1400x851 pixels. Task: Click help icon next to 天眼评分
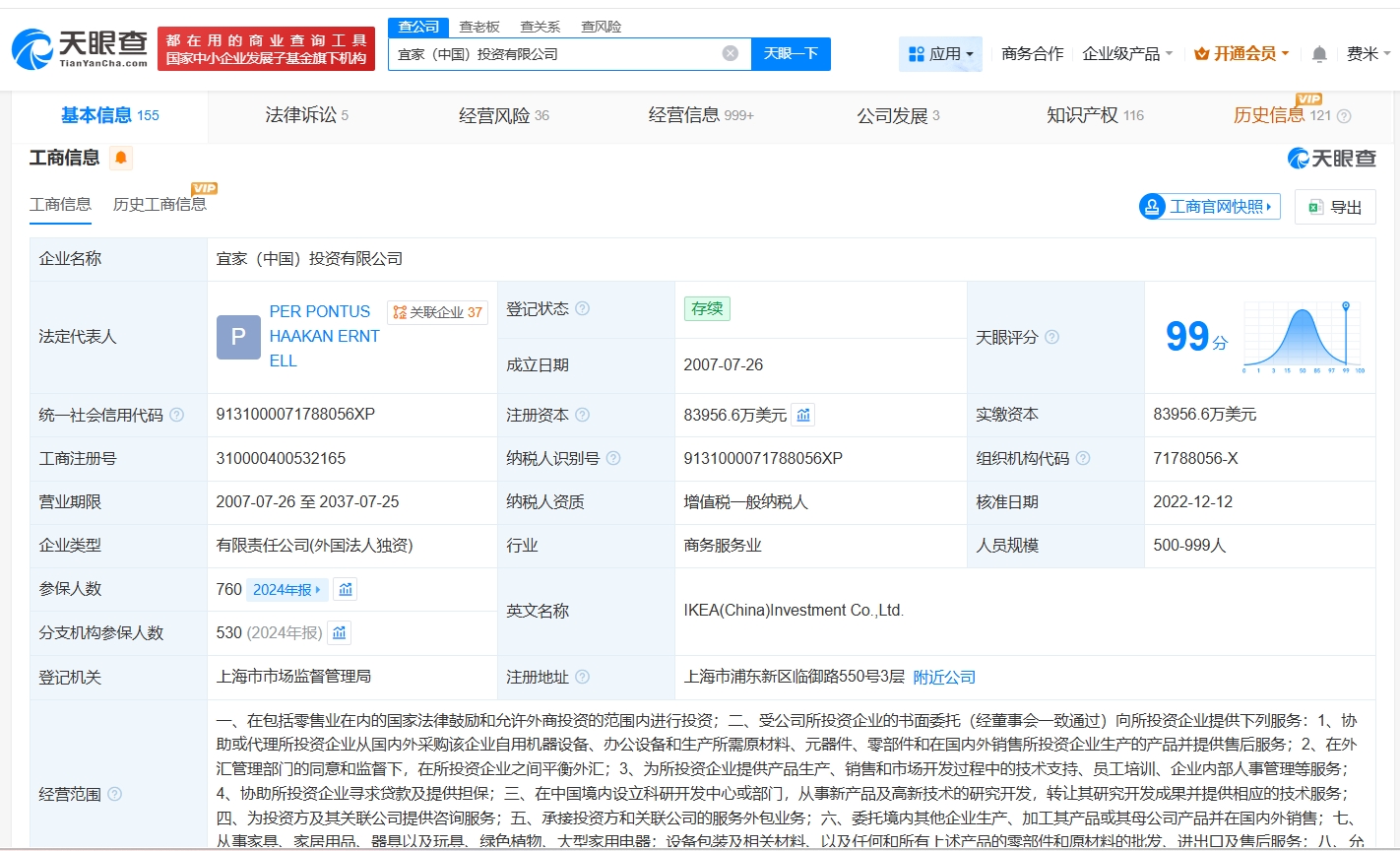click(1051, 338)
